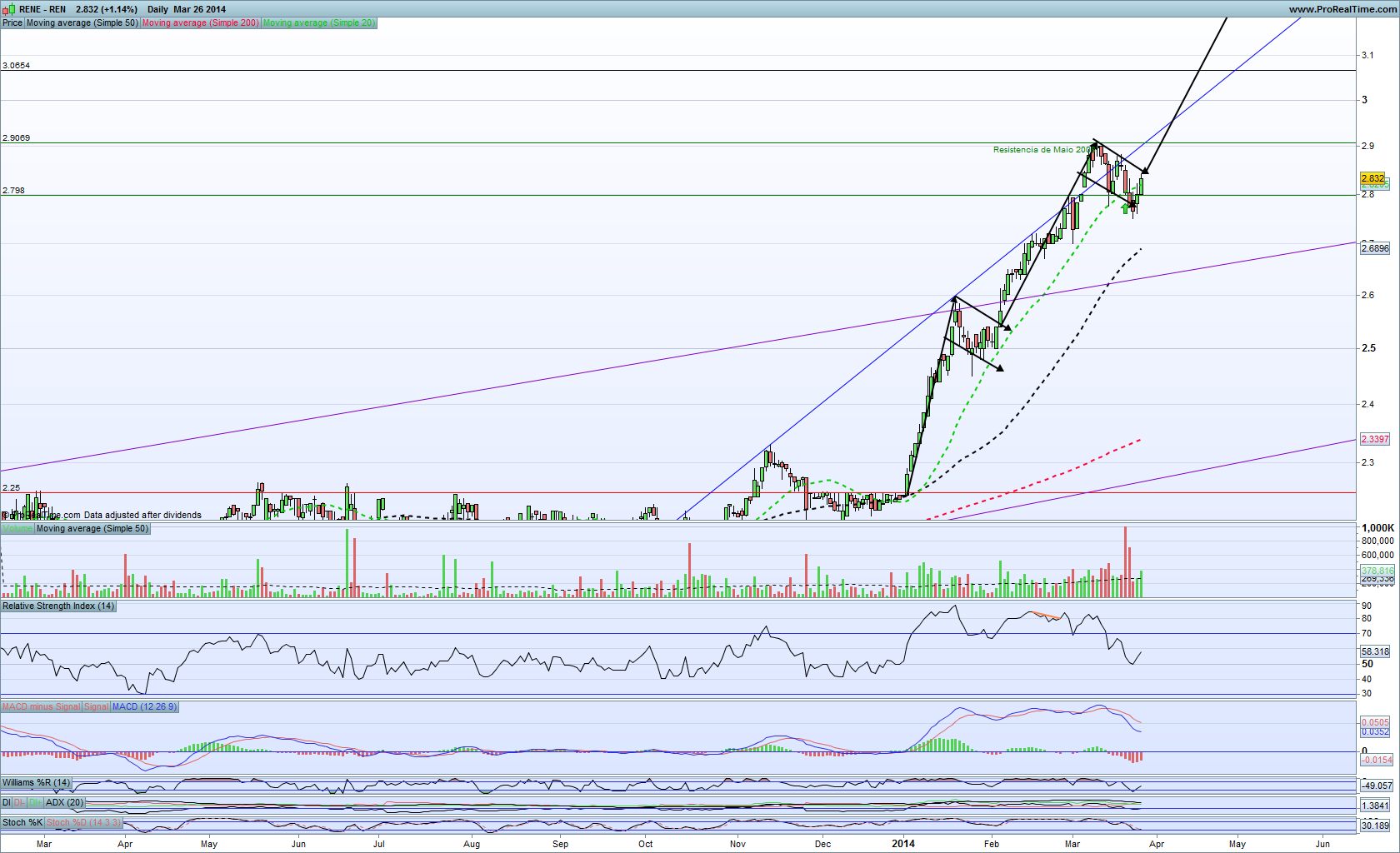Click the 1,000K volume axis label
Image resolution: width=1400 pixels, height=853 pixels.
pos(1377,528)
